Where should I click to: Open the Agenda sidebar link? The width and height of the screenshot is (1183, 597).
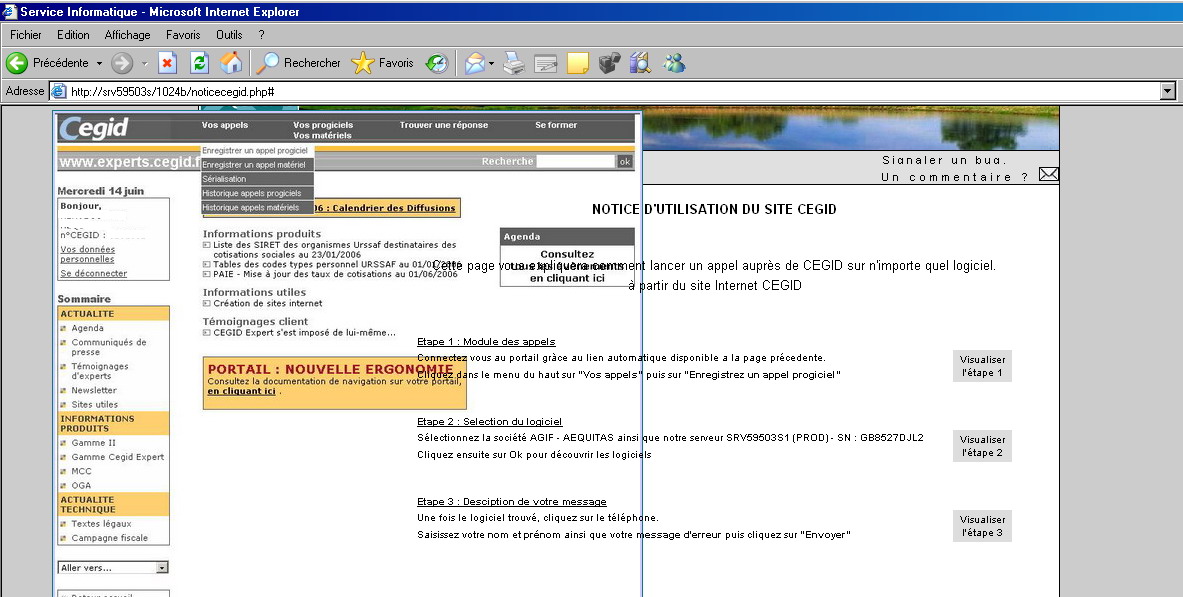point(88,328)
